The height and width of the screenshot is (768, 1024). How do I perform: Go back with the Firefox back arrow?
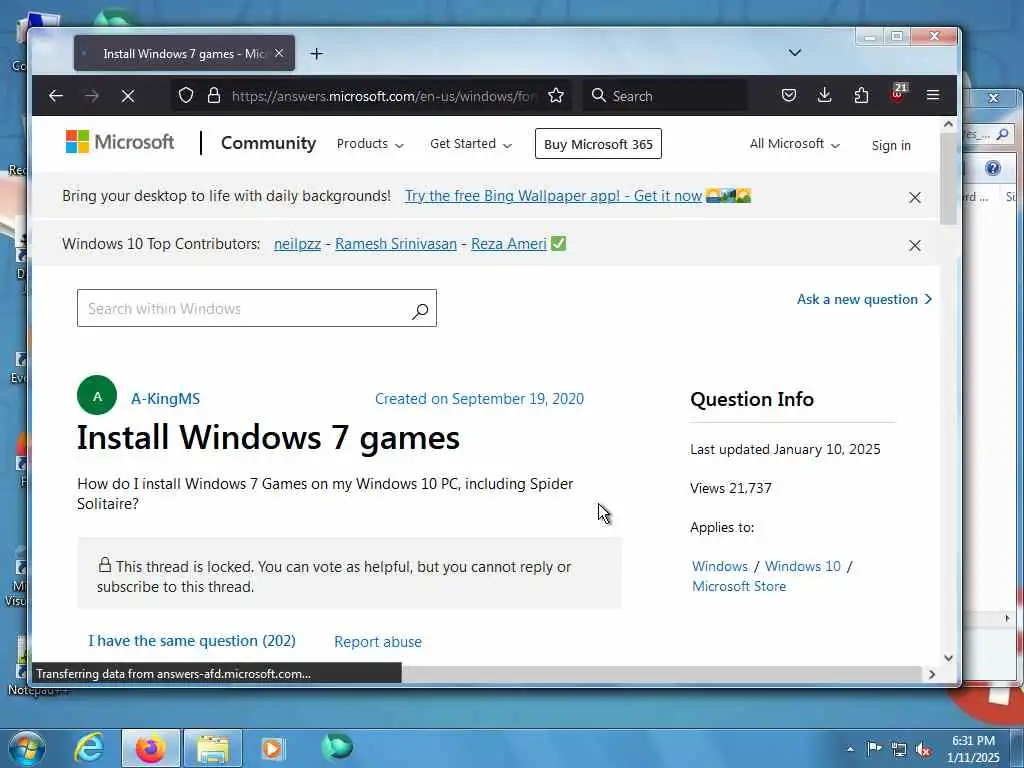coord(56,96)
